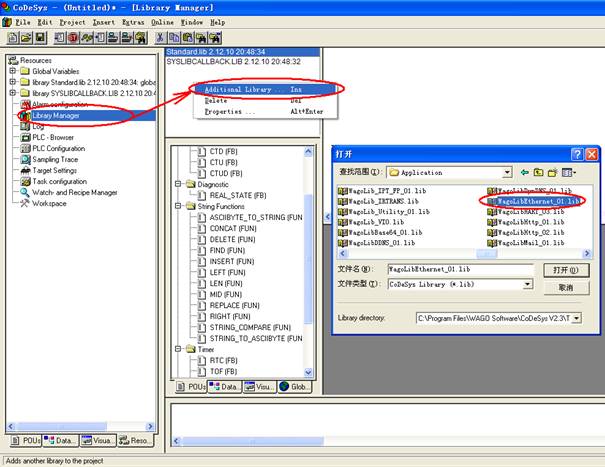Image resolution: width=605 pixels, height=467 pixels.
Task: Open Sampling Trace in Resources tree
Action: click(x=57, y=159)
